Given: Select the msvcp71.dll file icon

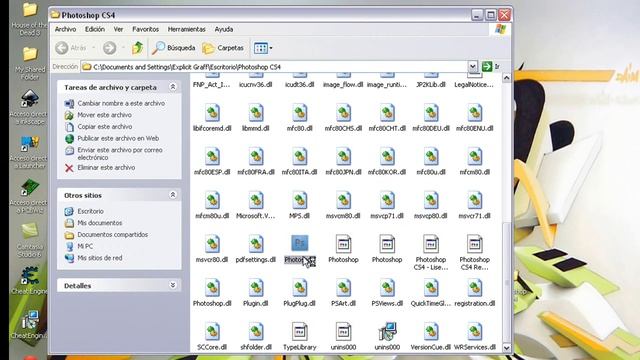Looking at the screenshot, I should pyautogui.click(x=387, y=200).
